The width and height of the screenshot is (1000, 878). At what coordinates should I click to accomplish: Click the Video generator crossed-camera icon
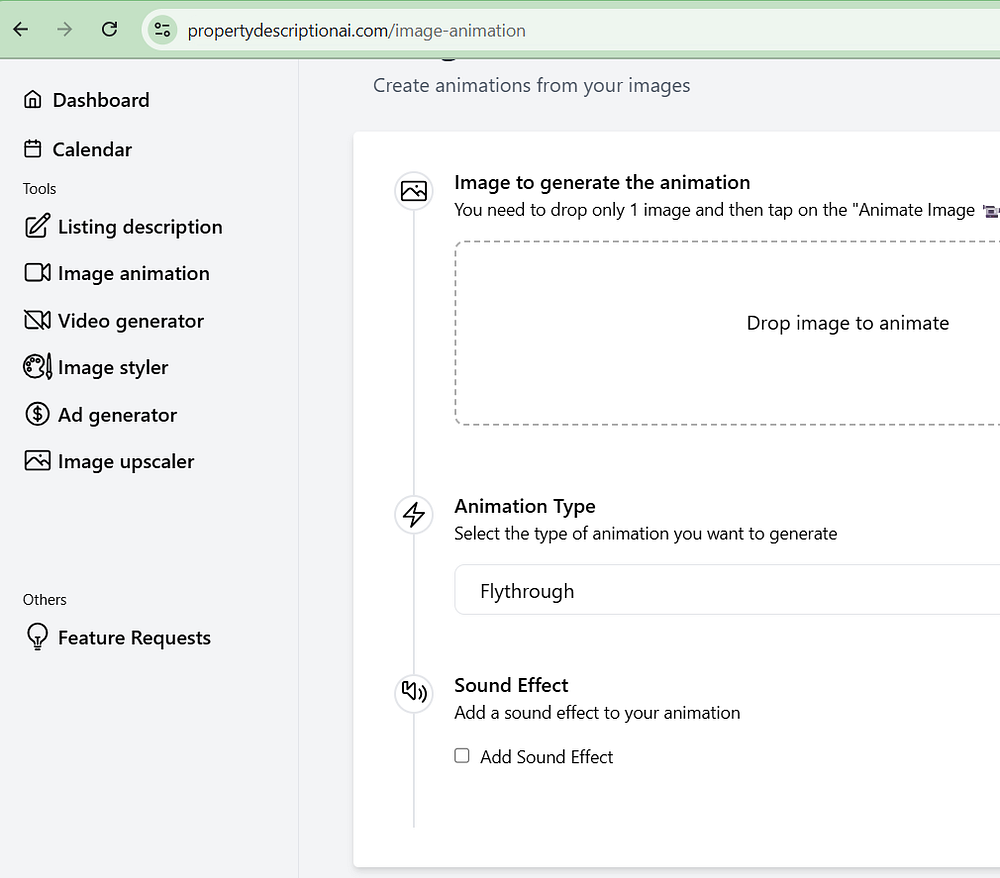pyautogui.click(x=37, y=321)
